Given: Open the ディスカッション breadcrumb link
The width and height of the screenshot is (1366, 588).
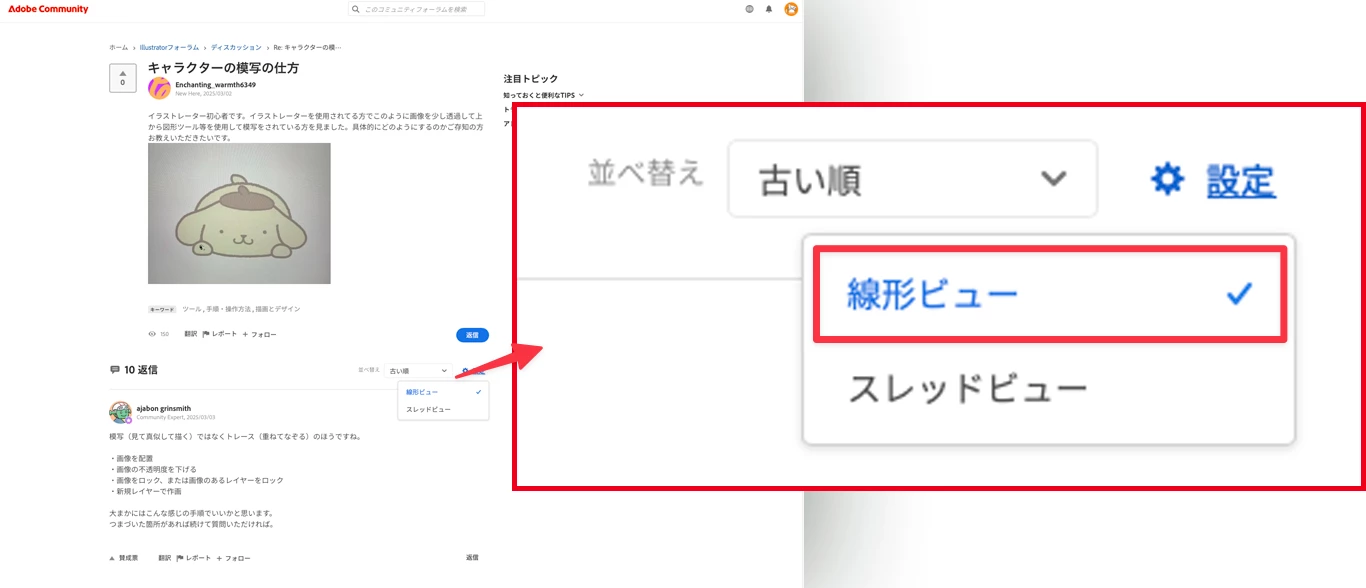Looking at the screenshot, I should coord(236,47).
